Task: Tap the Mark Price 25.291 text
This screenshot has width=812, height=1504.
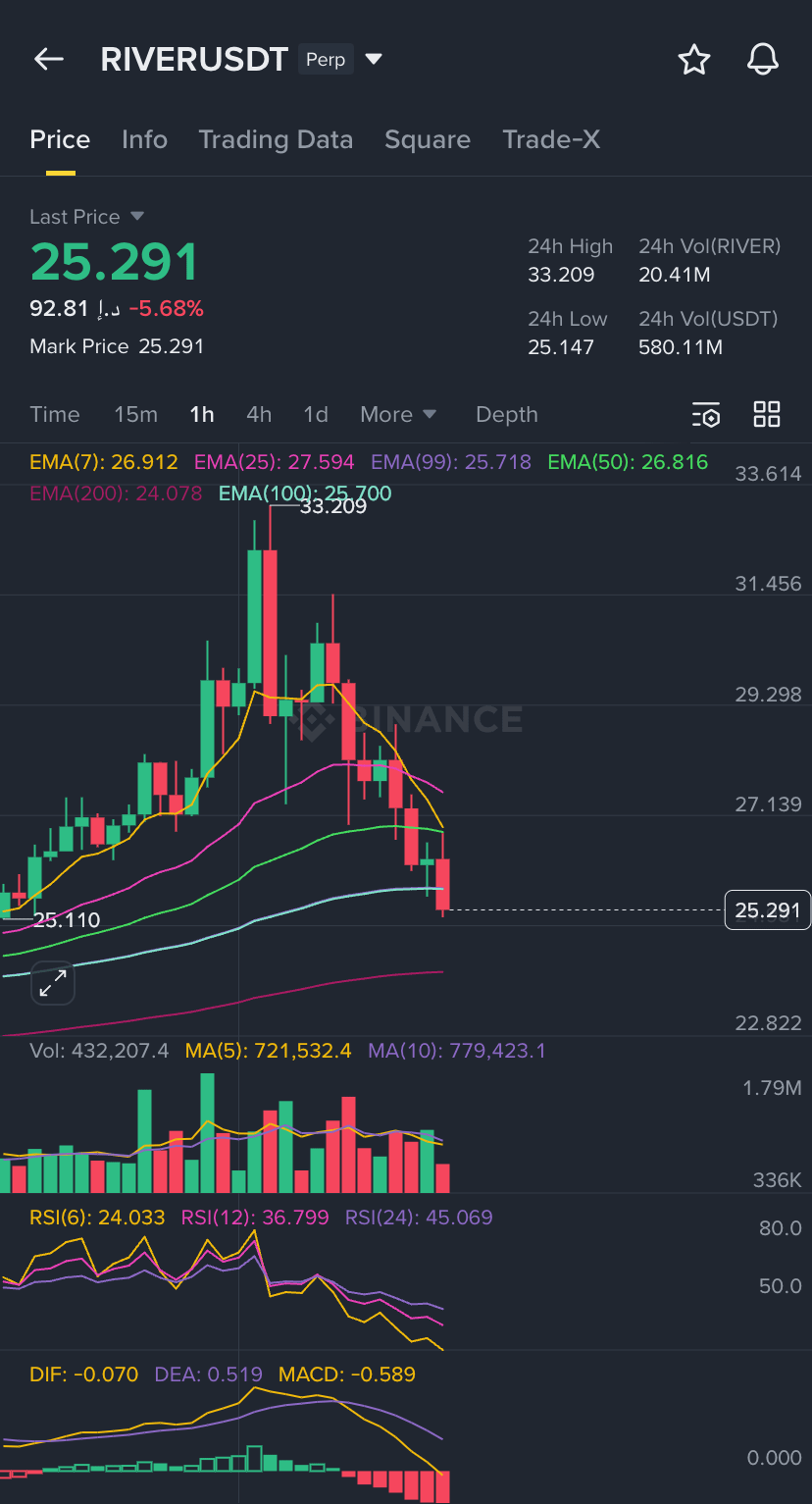Action: coord(117,346)
